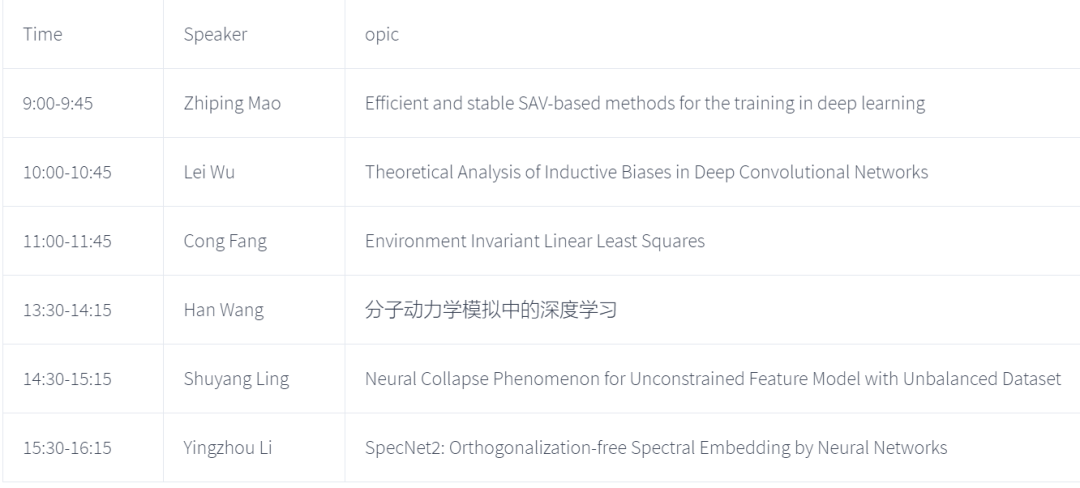The width and height of the screenshot is (1080, 488).
Task: Click the SpecNet2 talk title
Action: tap(656, 447)
